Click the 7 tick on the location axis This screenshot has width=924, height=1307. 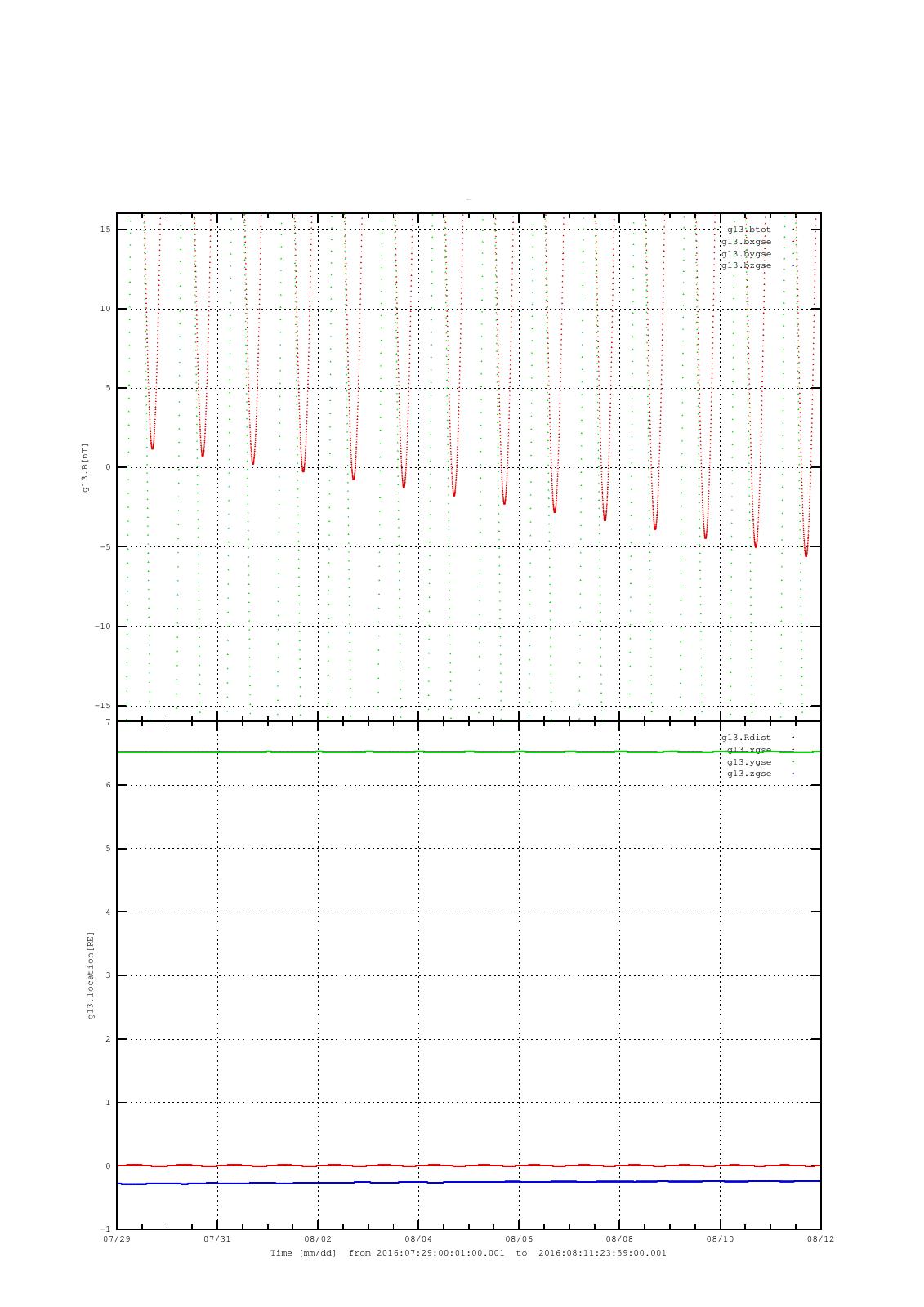108,722
